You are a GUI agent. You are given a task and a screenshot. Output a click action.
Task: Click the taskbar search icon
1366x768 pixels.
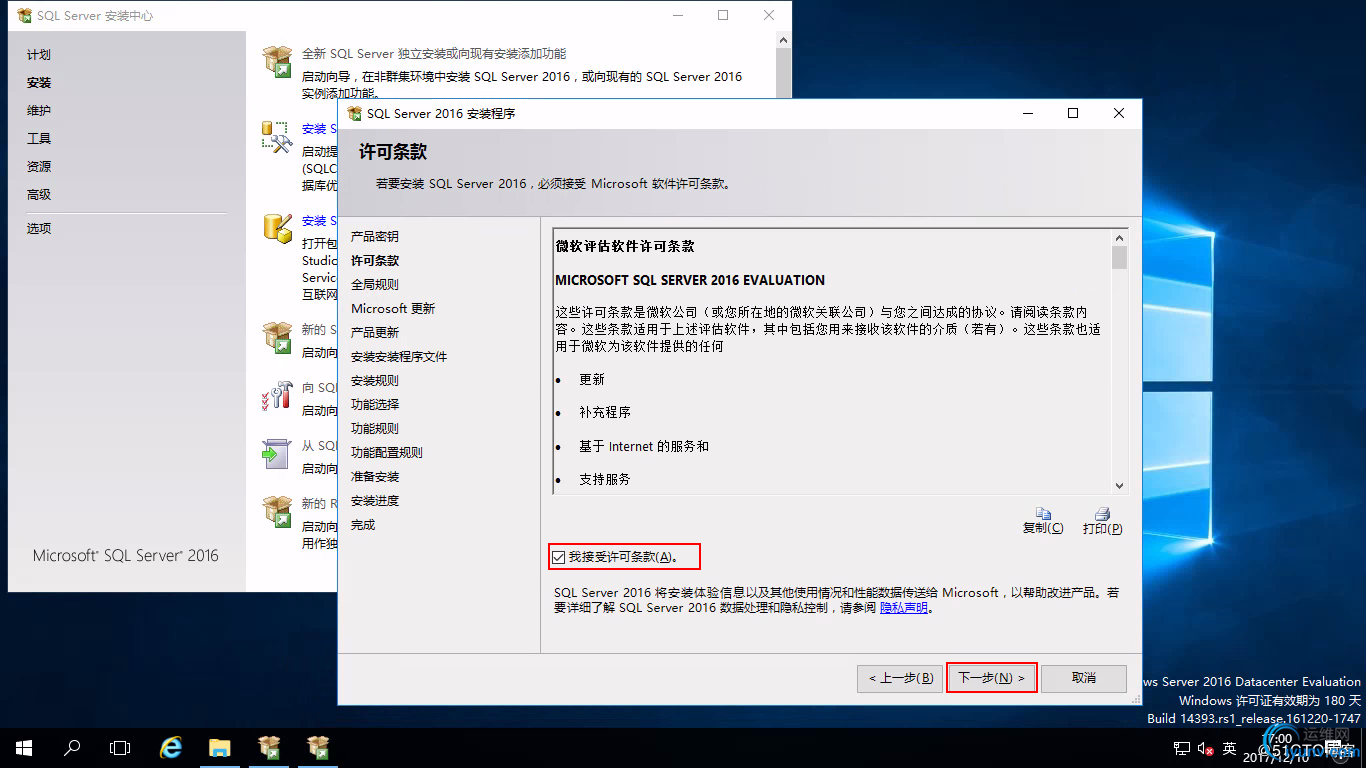point(72,747)
